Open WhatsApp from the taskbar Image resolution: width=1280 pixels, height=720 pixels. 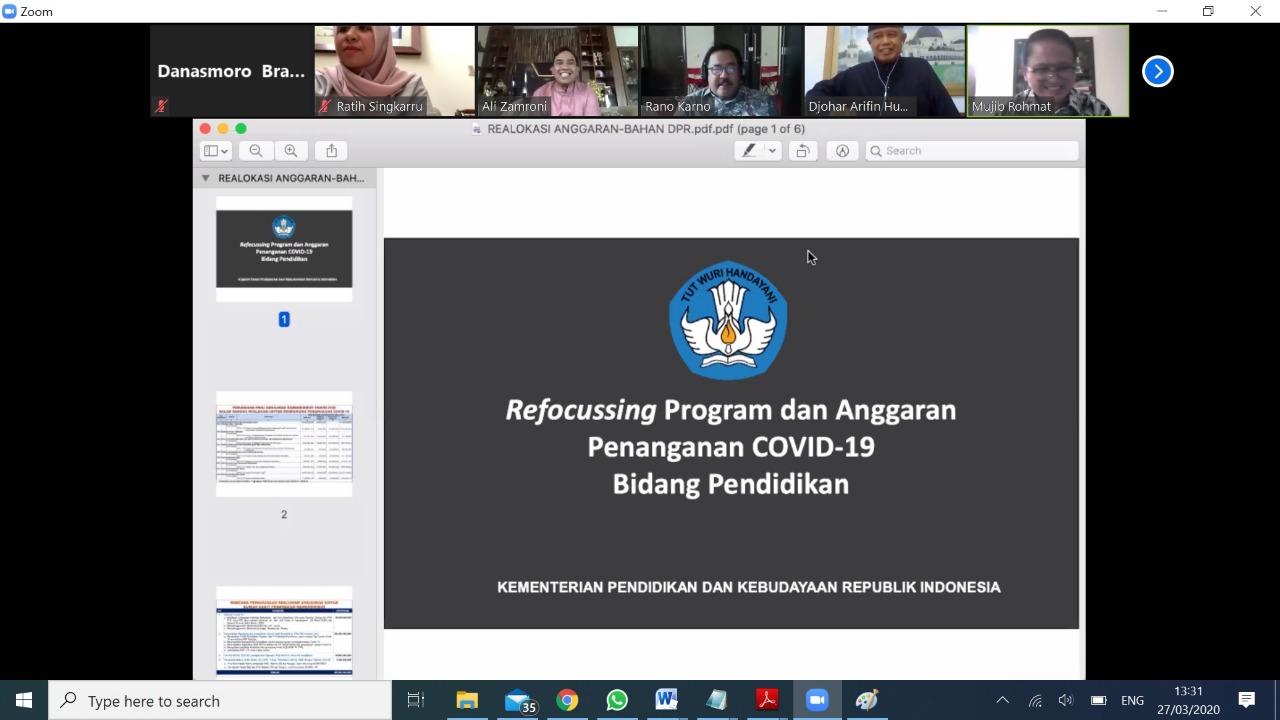(617, 700)
